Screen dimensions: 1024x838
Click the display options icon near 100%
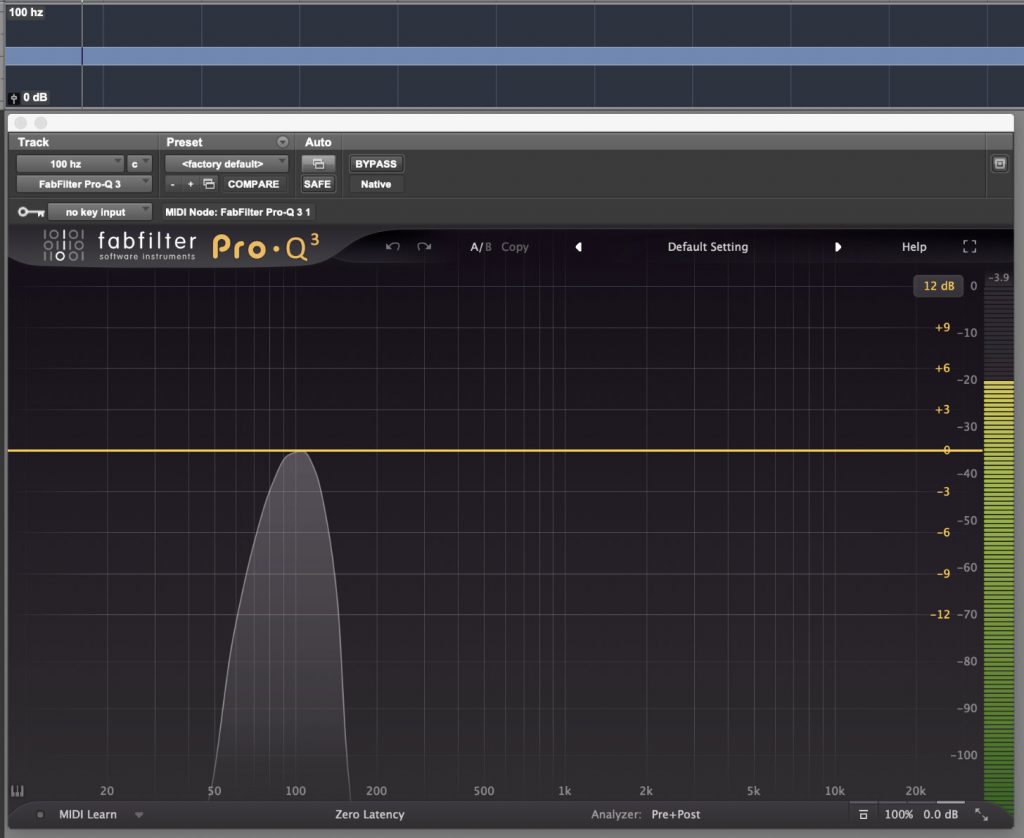[x=863, y=815]
